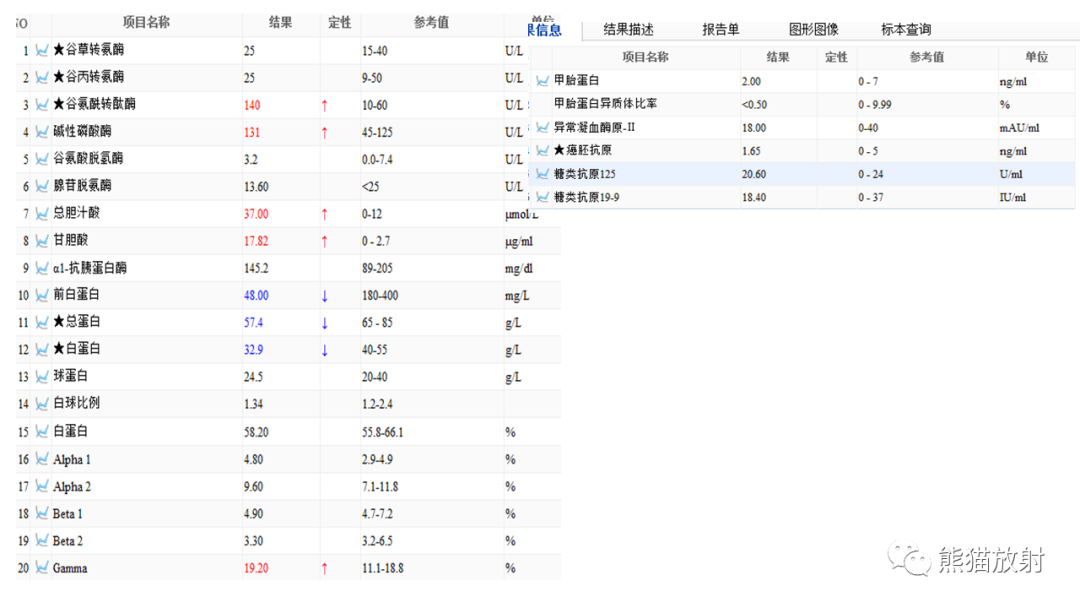
Task: Open trend chart icon for ★白蛋白 row 12
Action: 42,349
